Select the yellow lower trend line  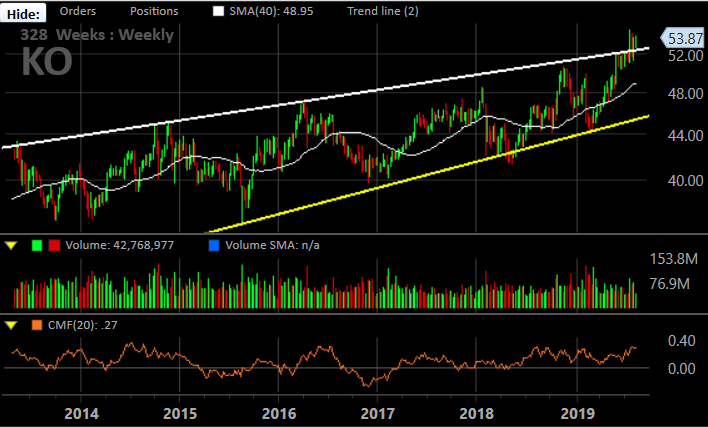tap(427, 175)
